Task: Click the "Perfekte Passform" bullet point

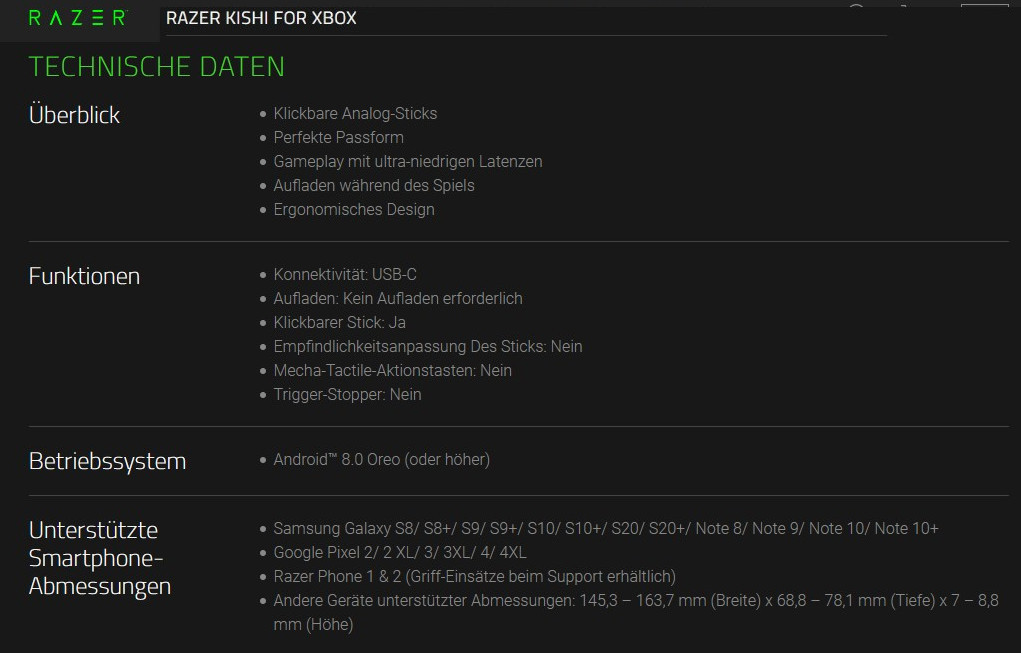Action: (338, 138)
